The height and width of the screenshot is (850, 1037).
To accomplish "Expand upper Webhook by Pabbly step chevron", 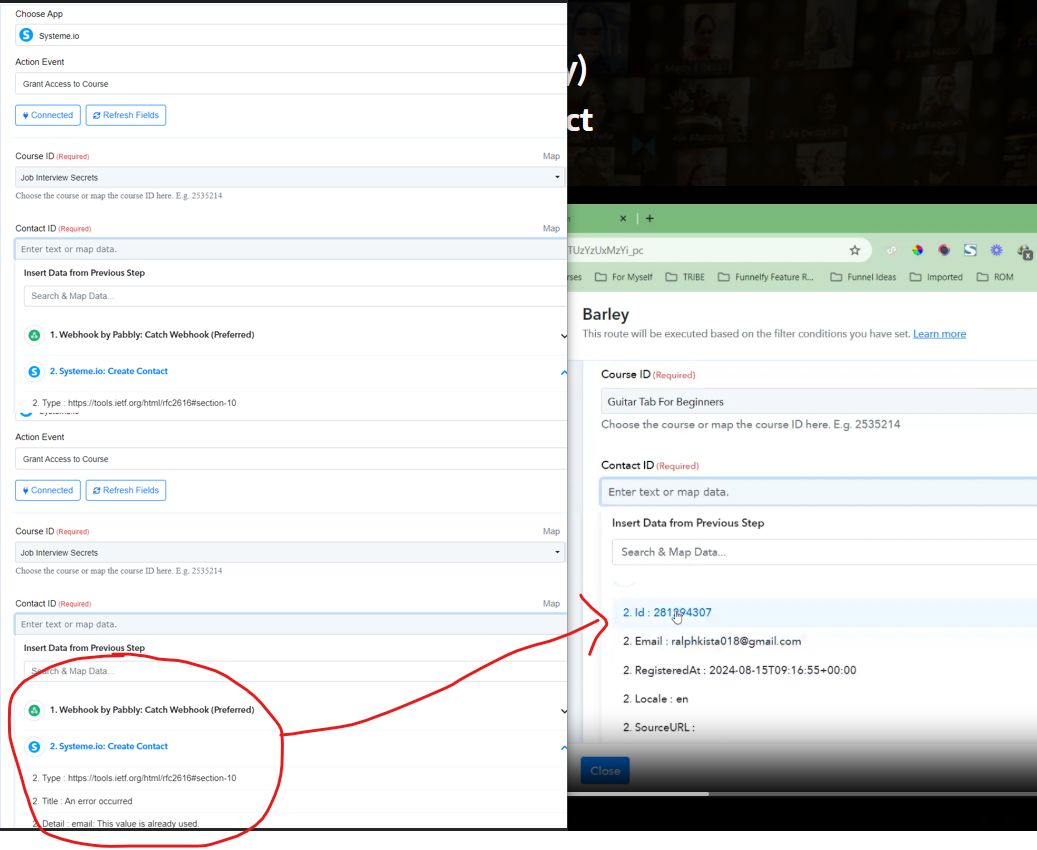I will point(563,335).
